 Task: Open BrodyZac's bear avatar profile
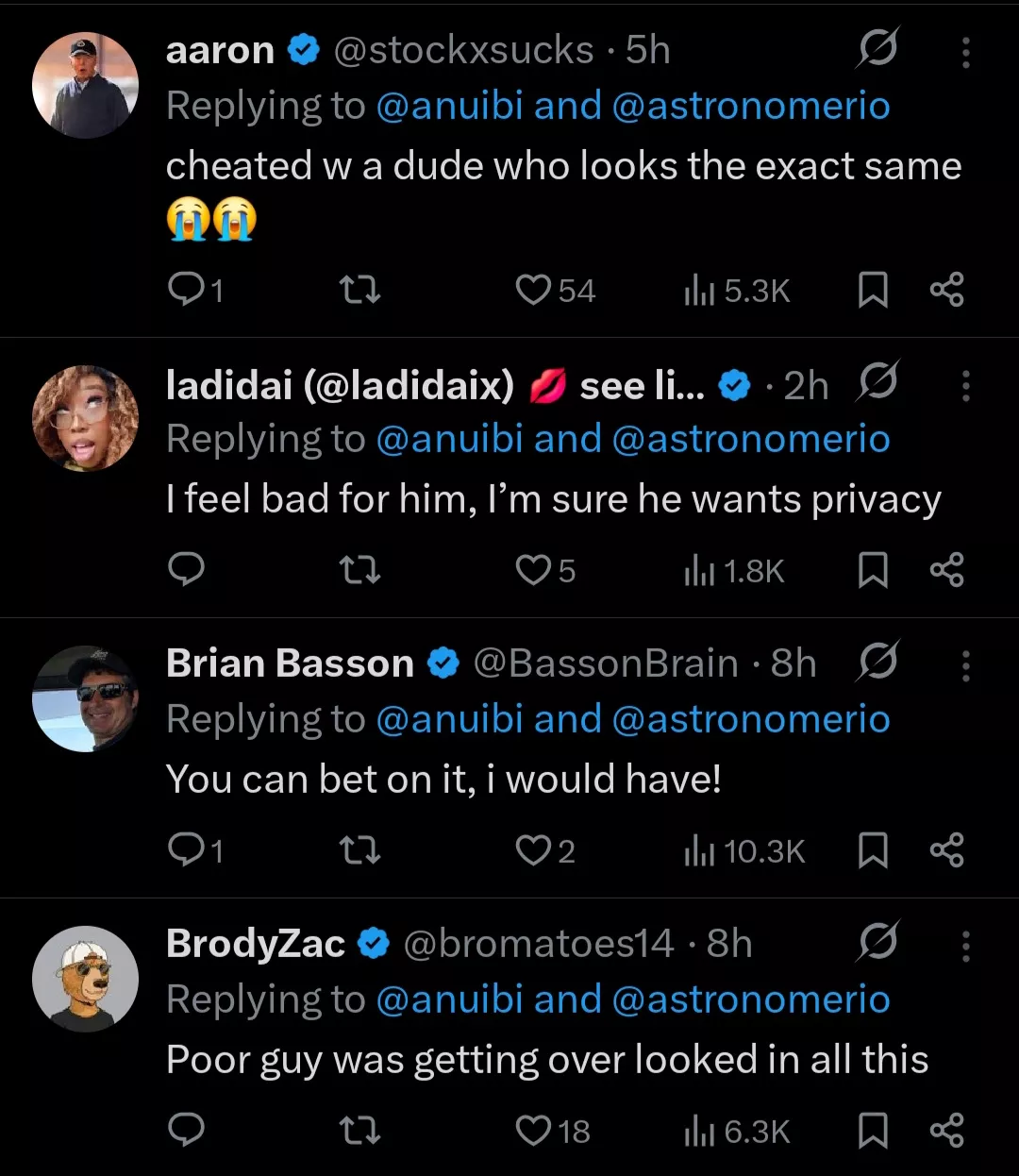coord(85,979)
